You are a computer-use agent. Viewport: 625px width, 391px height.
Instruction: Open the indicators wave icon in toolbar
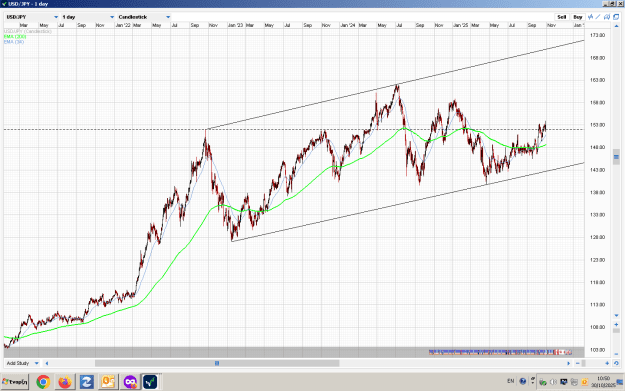pos(590,17)
